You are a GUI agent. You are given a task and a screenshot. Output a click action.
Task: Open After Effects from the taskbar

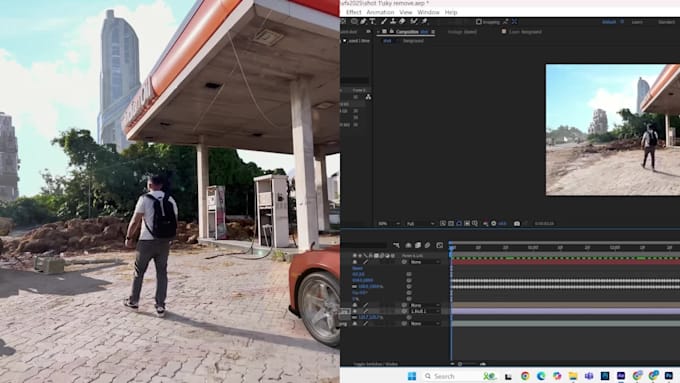pos(621,376)
